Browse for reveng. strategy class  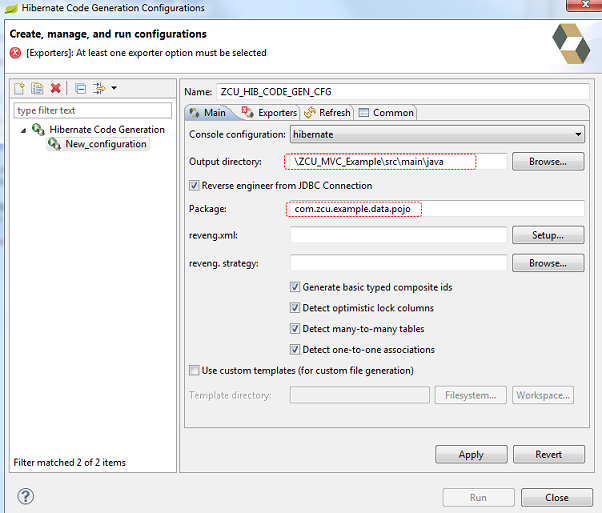click(548, 263)
